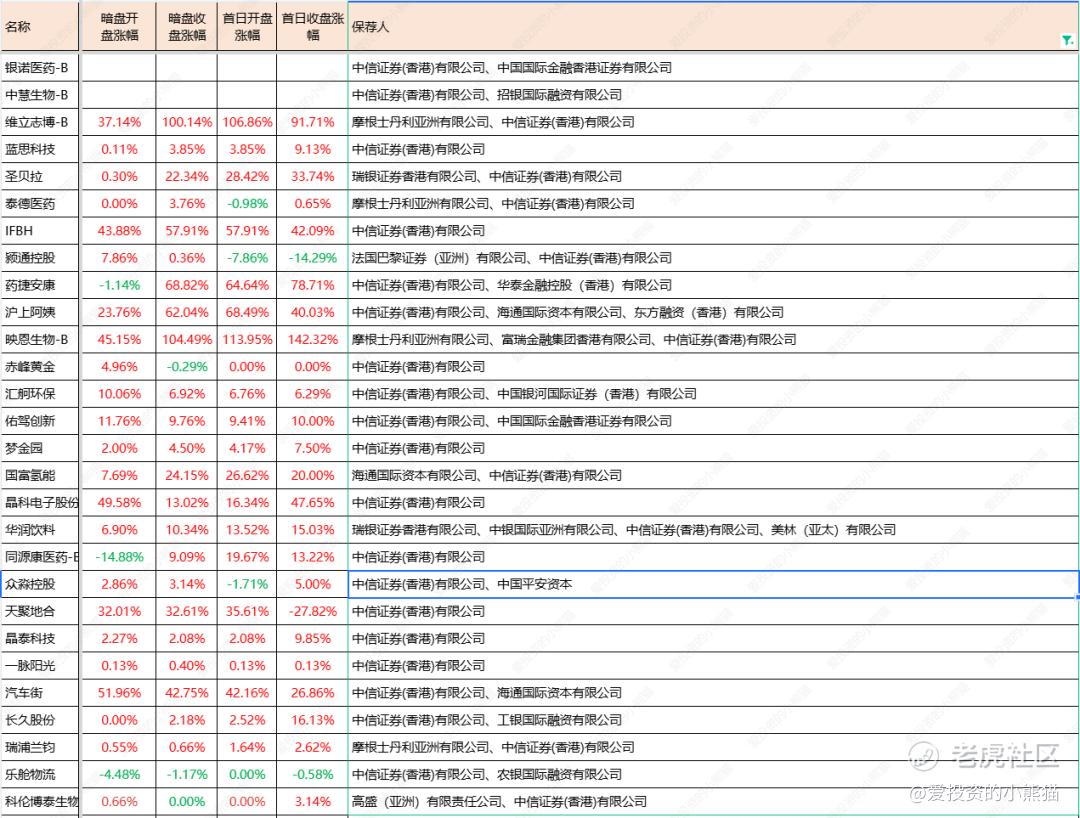Select the 43.88% cell for IFBH
This screenshot has width=1080, height=818.
(118, 231)
